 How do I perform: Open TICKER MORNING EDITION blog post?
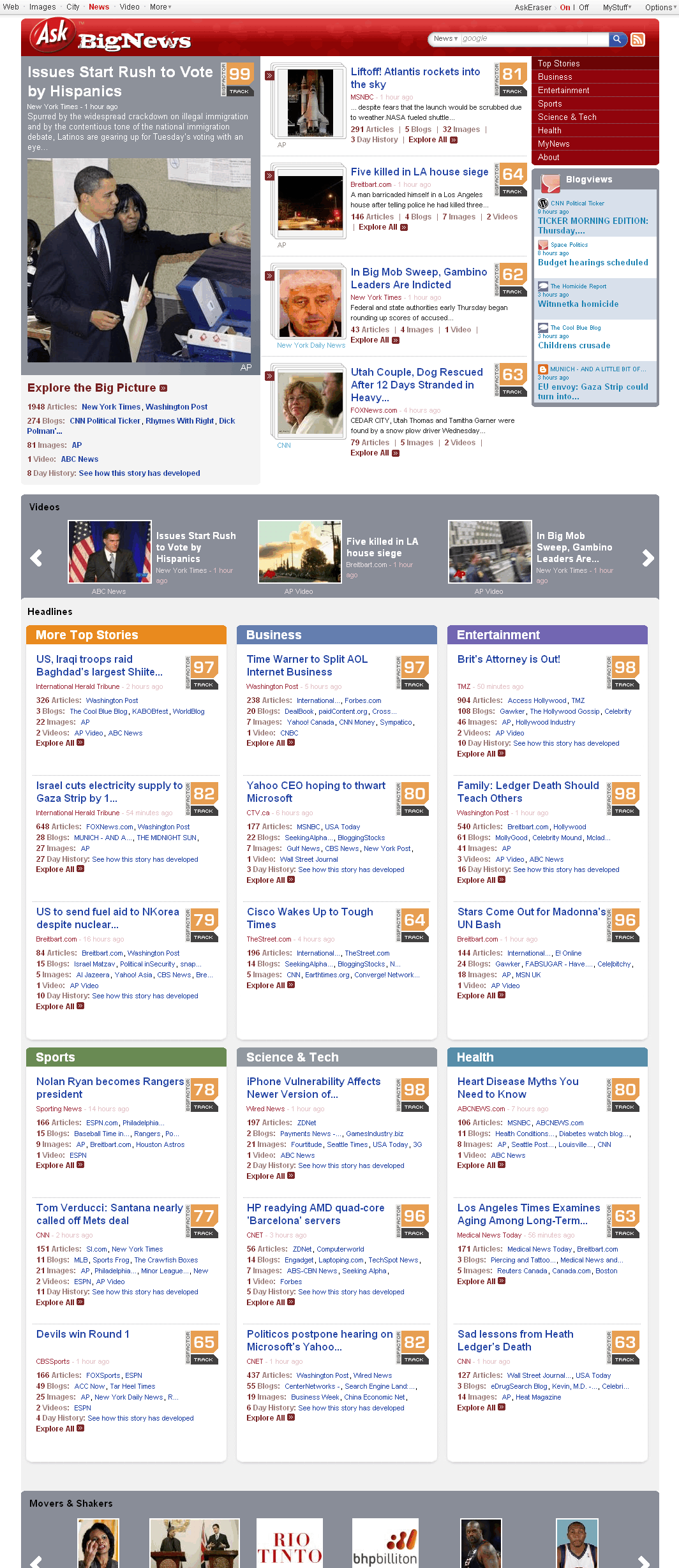(593, 226)
